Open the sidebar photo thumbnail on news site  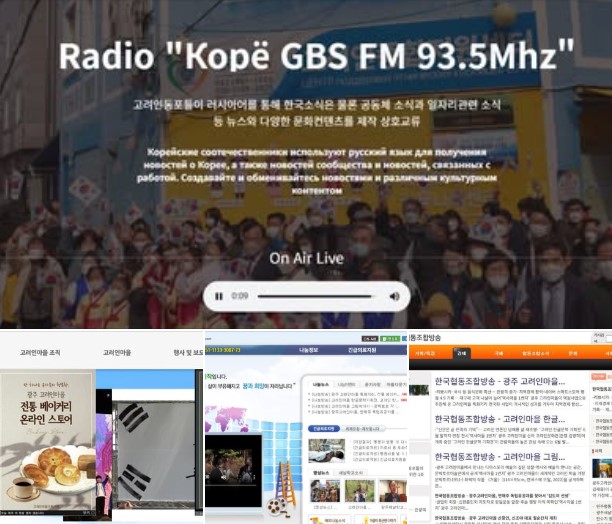pos(602,468)
